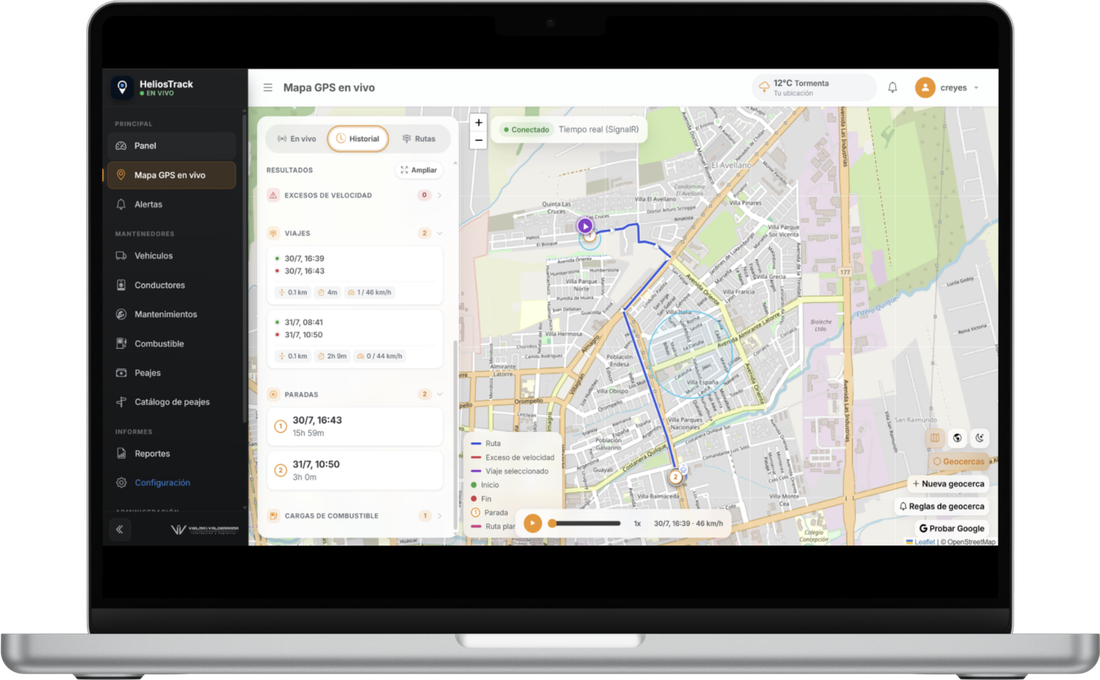Switch to the dark night map view
Image resolution: width=1100 pixels, height=680 pixels.
tap(979, 438)
